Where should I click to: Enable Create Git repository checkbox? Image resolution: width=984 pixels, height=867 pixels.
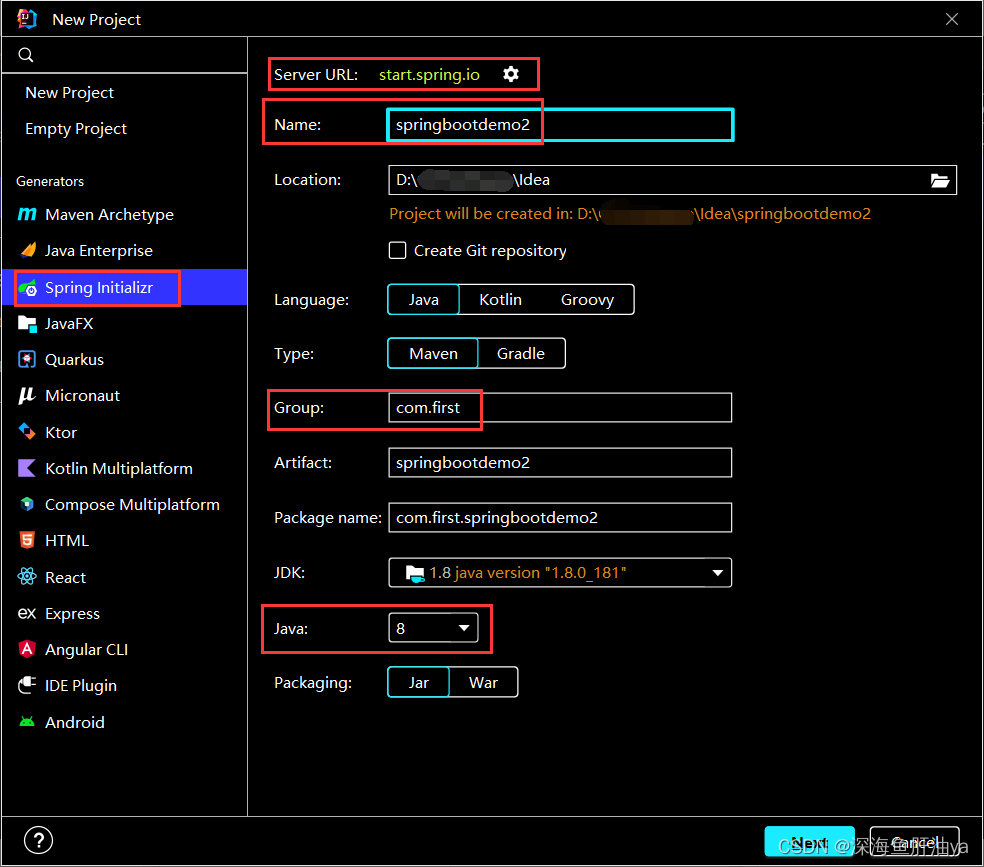[x=397, y=250]
